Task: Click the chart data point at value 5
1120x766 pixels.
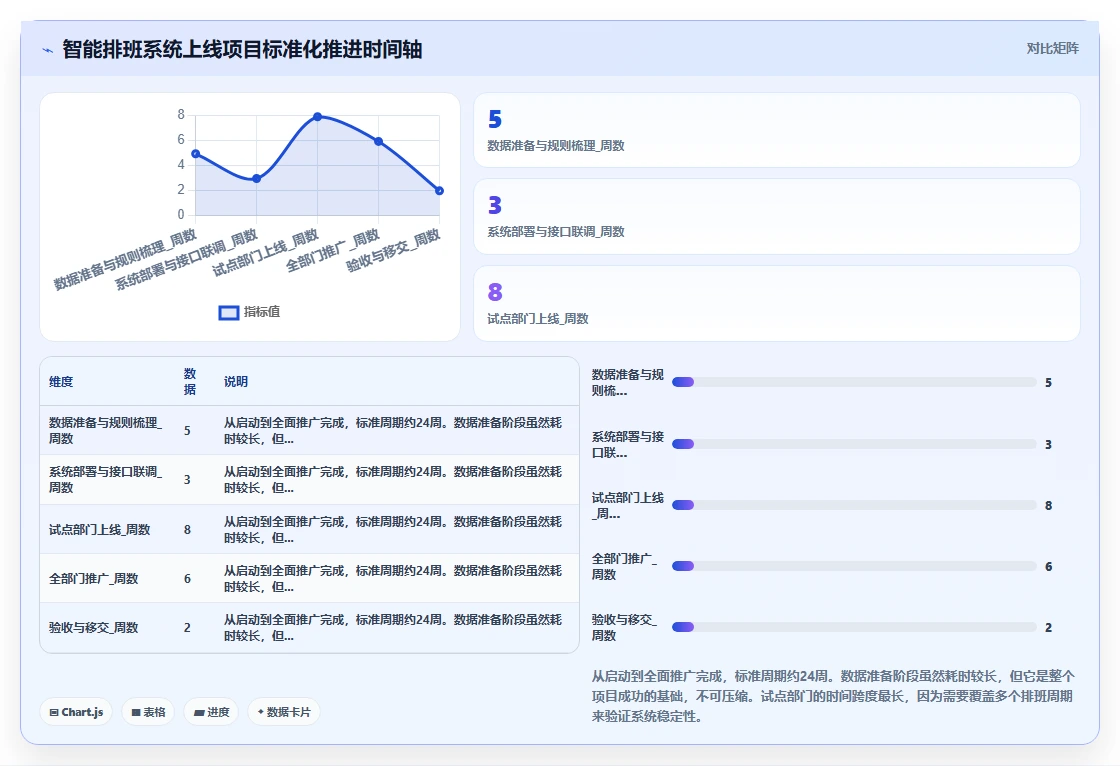Action: (196, 154)
